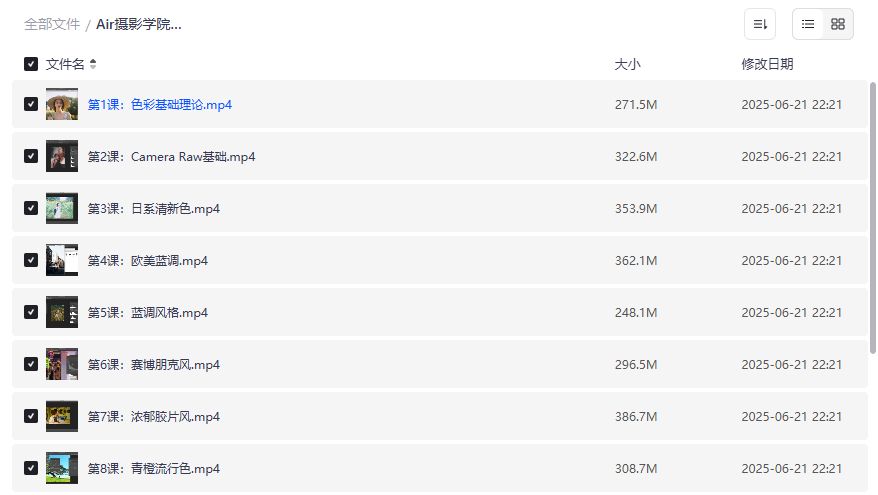Switch to grid view layout
Screen dimensions: 878x495
click(x=838, y=24)
